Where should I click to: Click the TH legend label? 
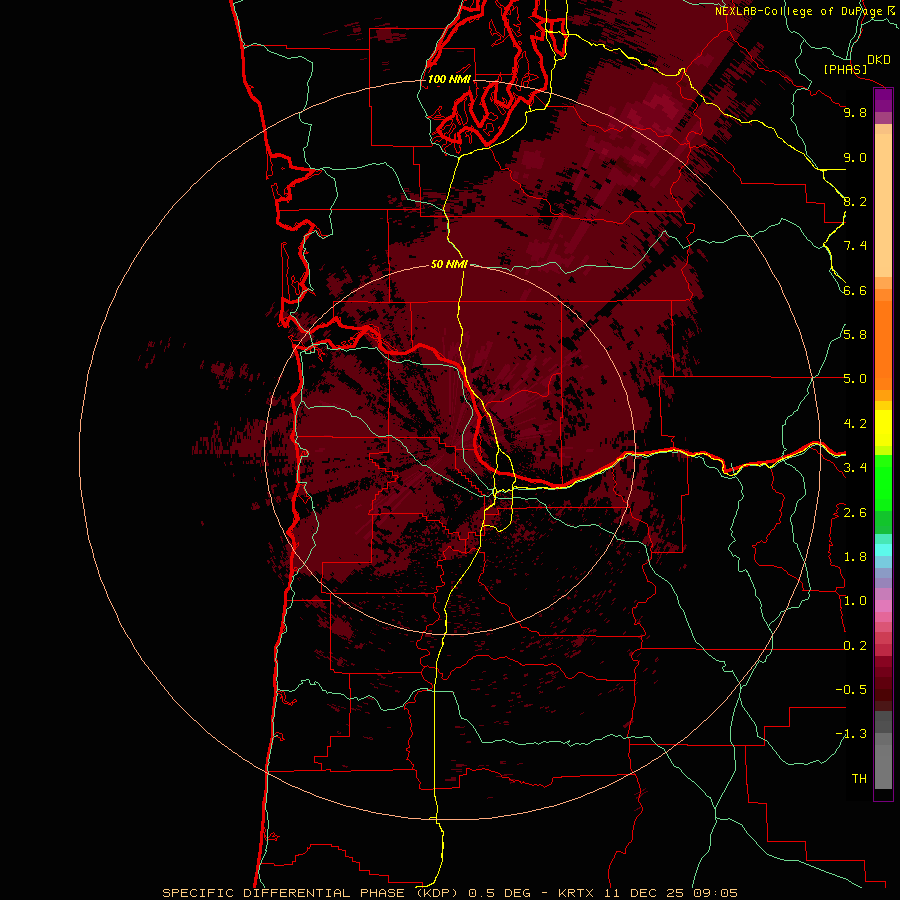859,779
